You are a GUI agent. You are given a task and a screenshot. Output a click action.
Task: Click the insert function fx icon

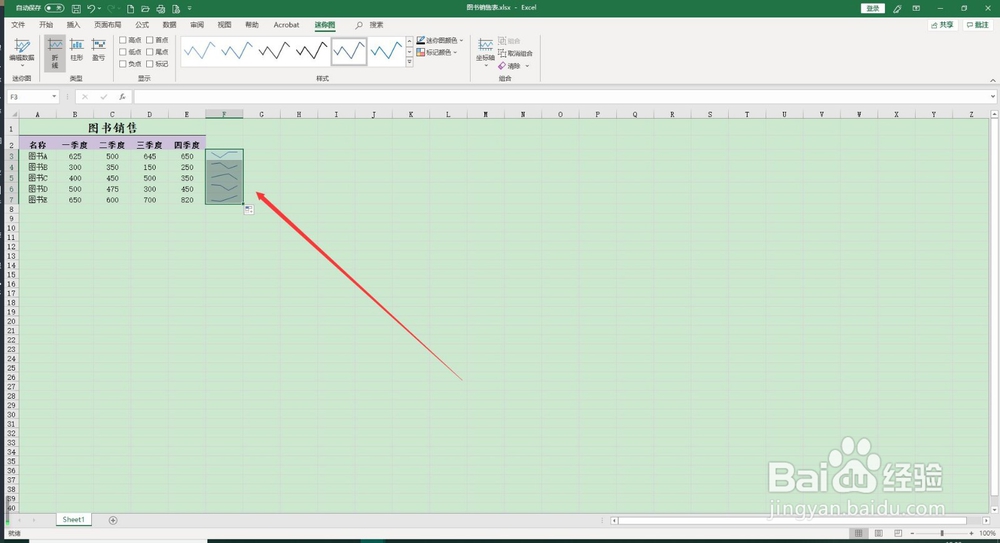[x=122, y=97]
